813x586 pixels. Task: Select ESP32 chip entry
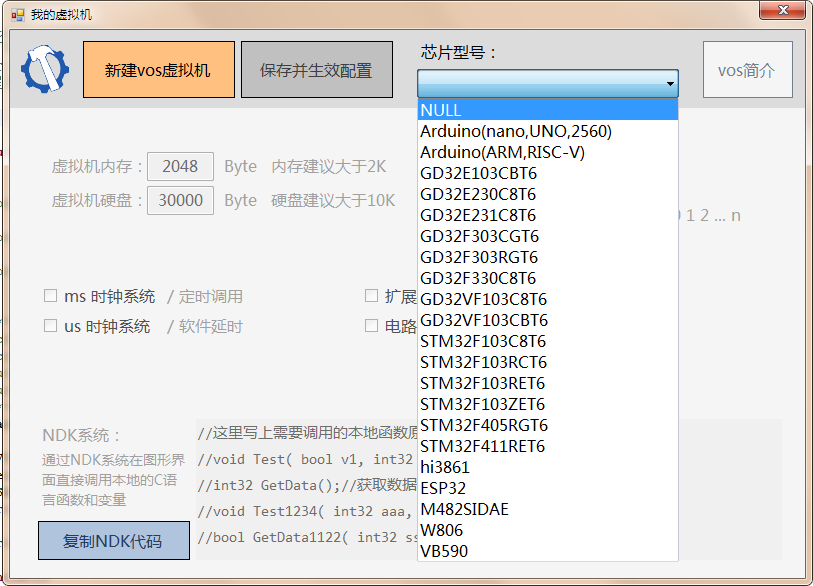click(x=548, y=488)
